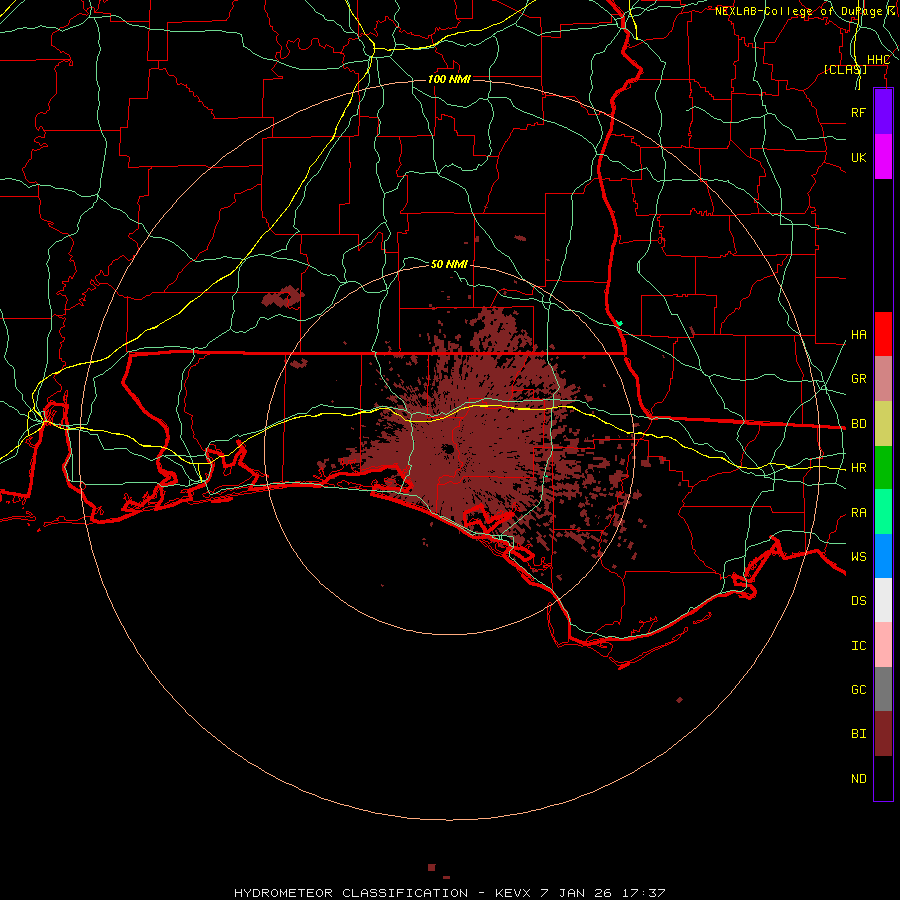
Task: Click the IC legend label
Action: [x=858, y=646]
